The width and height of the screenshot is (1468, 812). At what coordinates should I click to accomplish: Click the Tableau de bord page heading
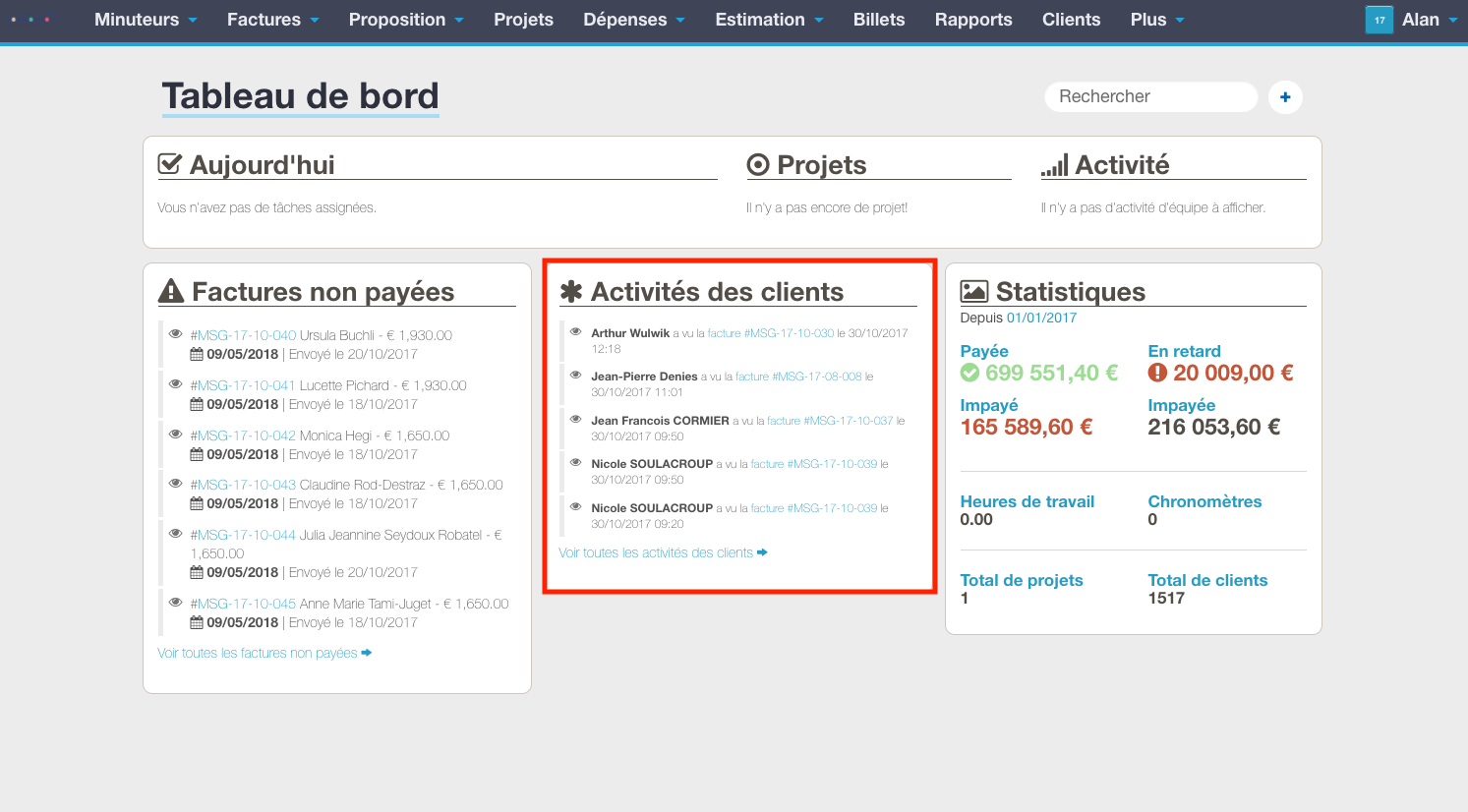(300, 96)
